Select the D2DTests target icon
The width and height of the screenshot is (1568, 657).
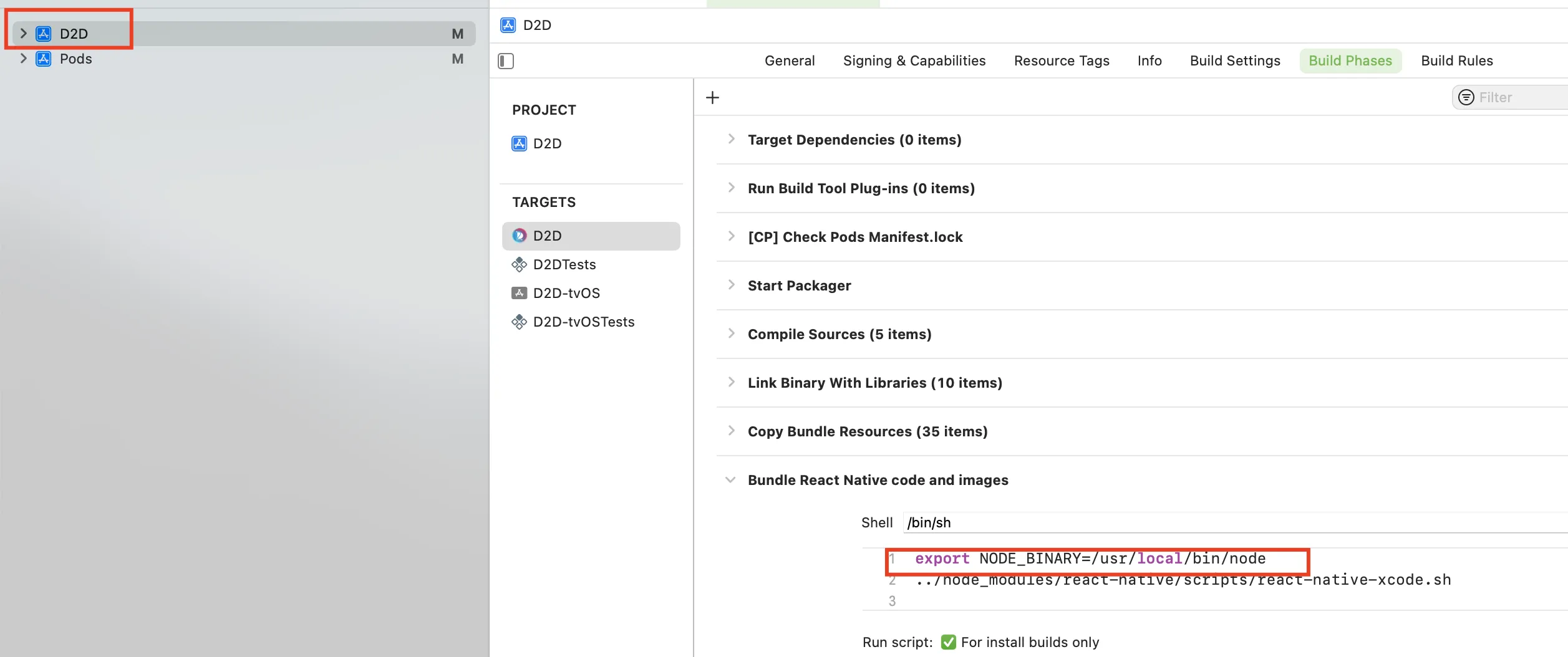click(519, 265)
